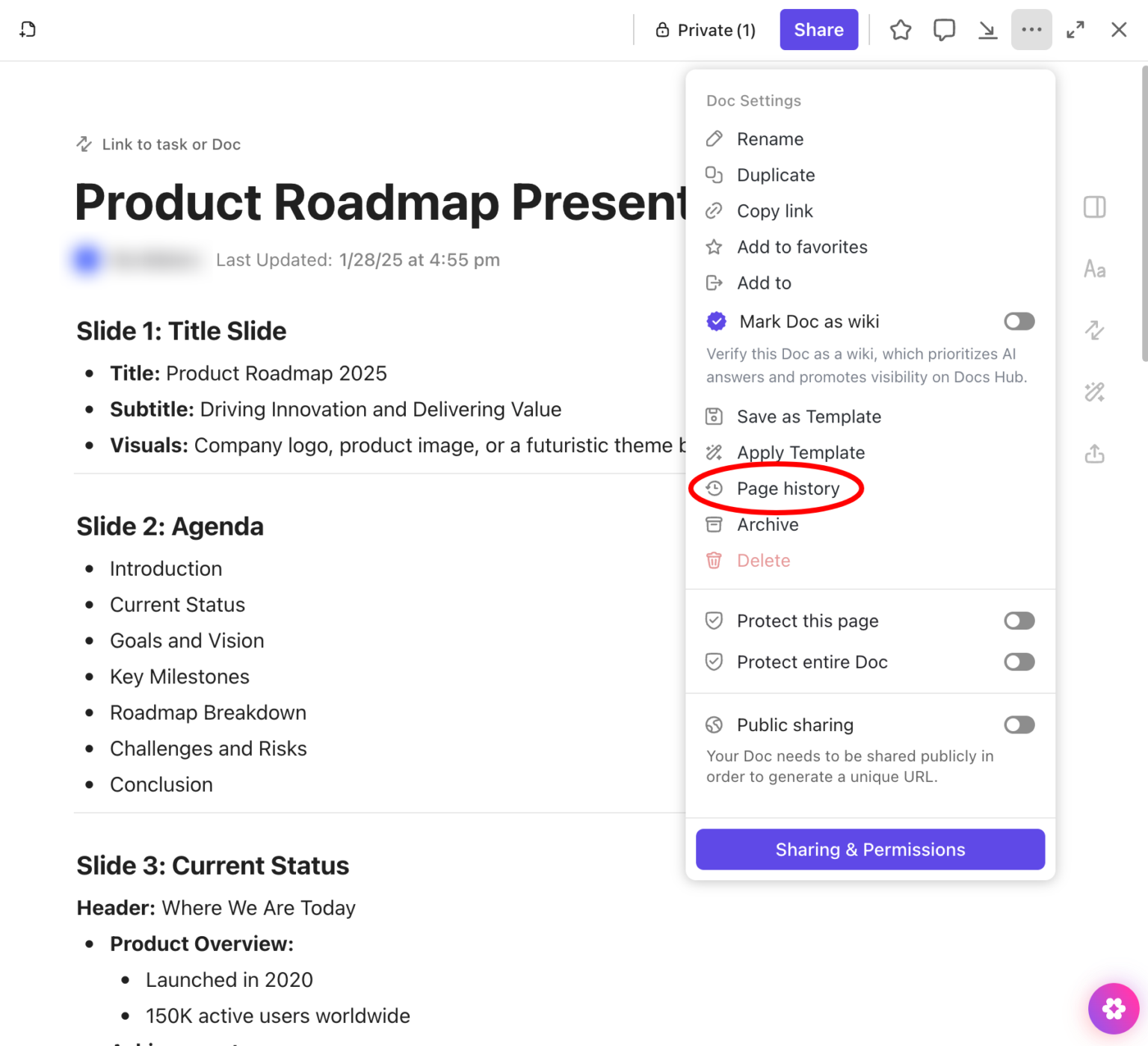The height and width of the screenshot is (1046, 1148).
Task: Toggle Protect this page switch
Action: pos(1019,621)
